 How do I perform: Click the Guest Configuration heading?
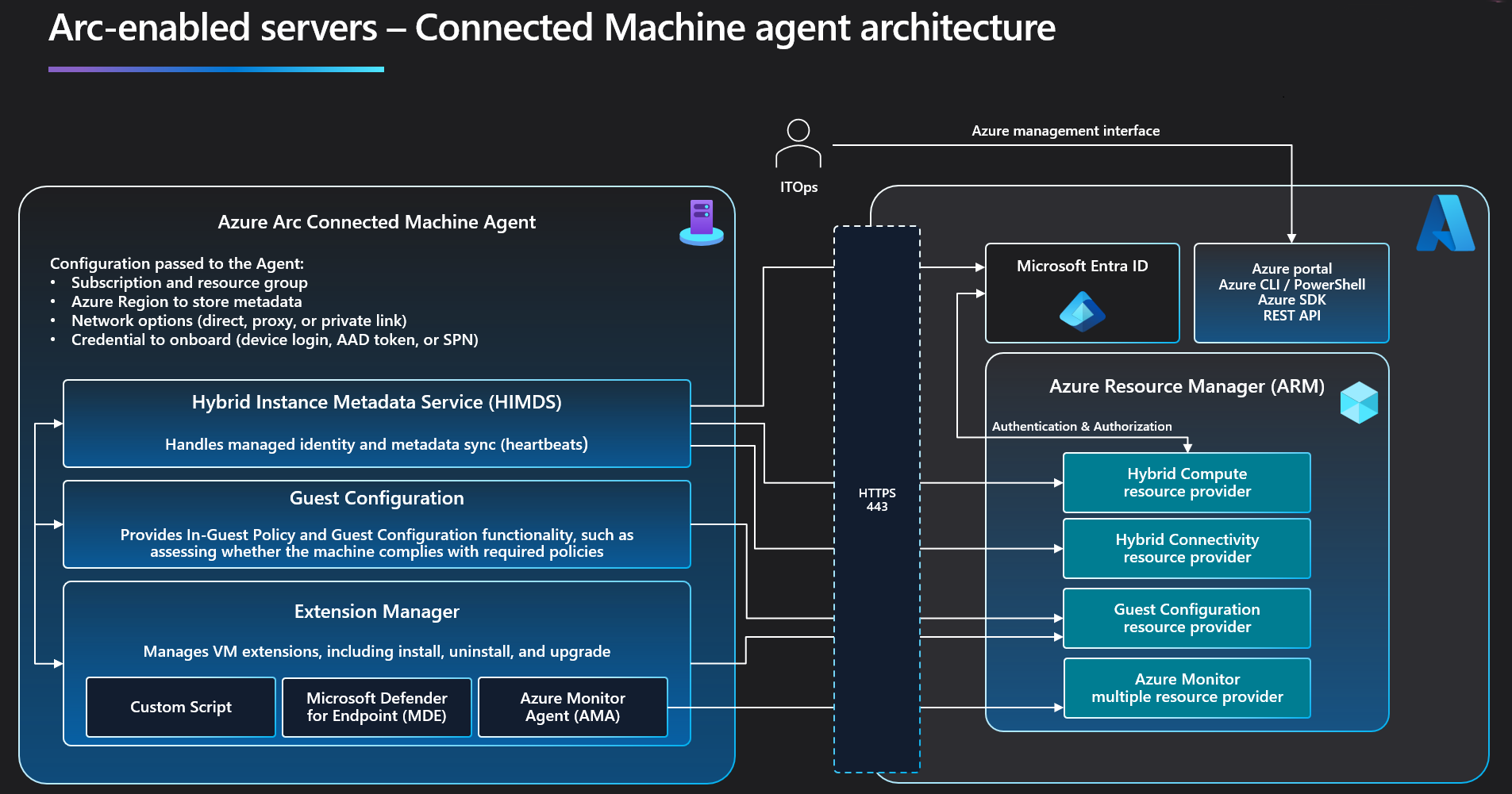click(x=377, y=498)
